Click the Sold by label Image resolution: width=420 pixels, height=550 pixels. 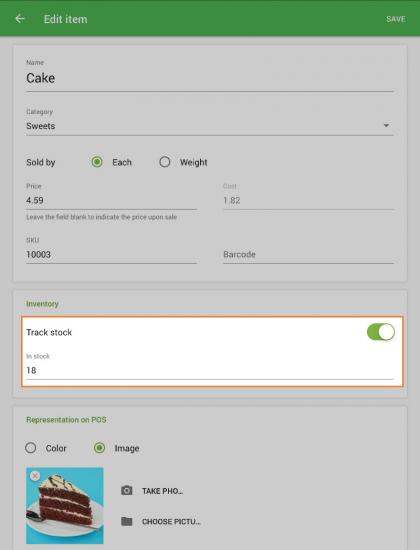click(x=41, y=162)
